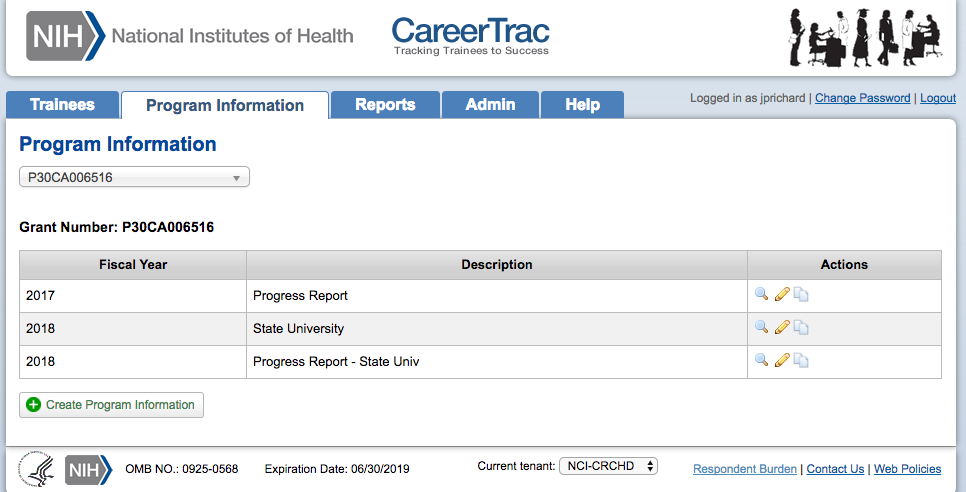This screenshot has height=492, width=966.
Task: View the 2017 Progress Report record
Action: pos(762,295)
